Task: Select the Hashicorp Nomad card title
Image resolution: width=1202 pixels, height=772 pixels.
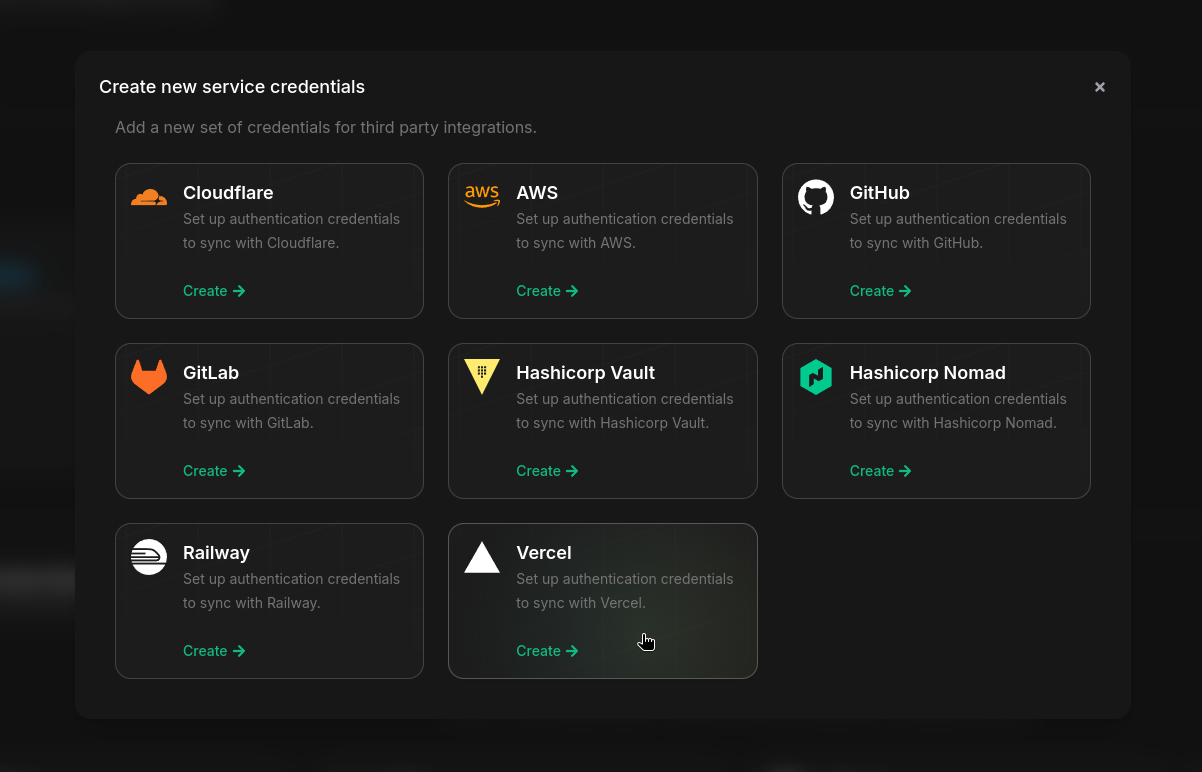Action: (928, 373)
